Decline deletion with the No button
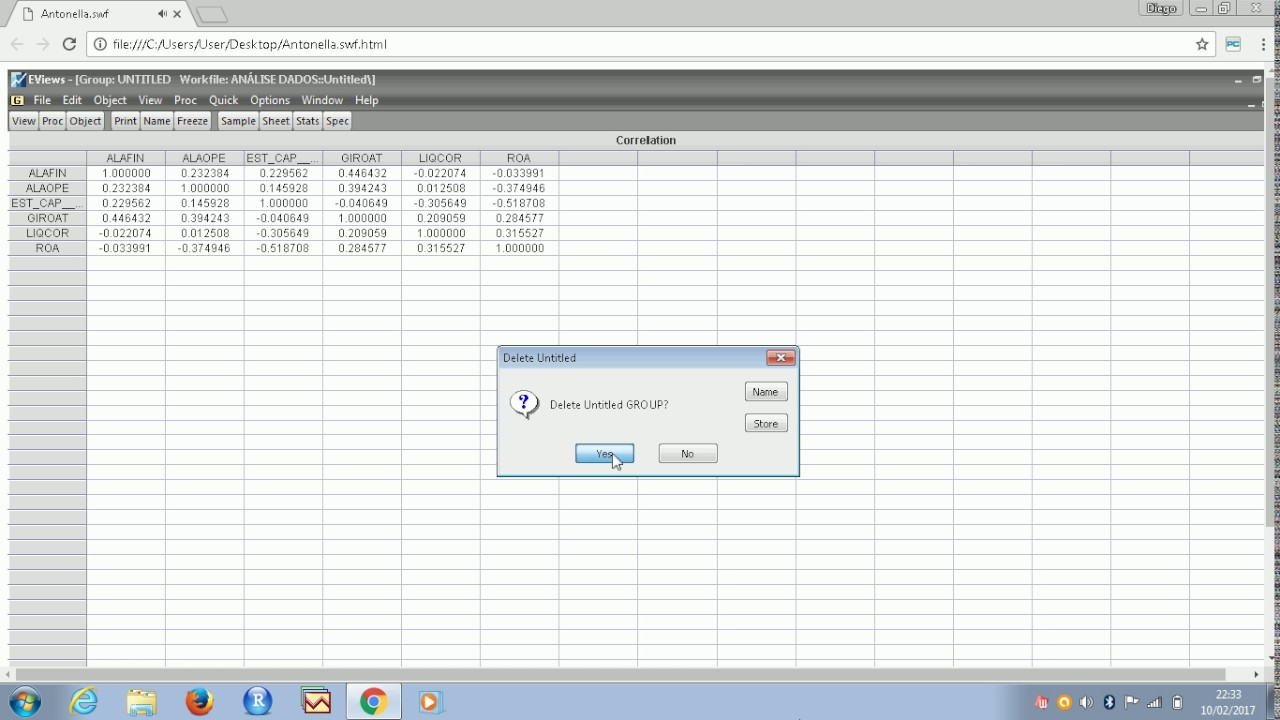 (x=687, y=454)
